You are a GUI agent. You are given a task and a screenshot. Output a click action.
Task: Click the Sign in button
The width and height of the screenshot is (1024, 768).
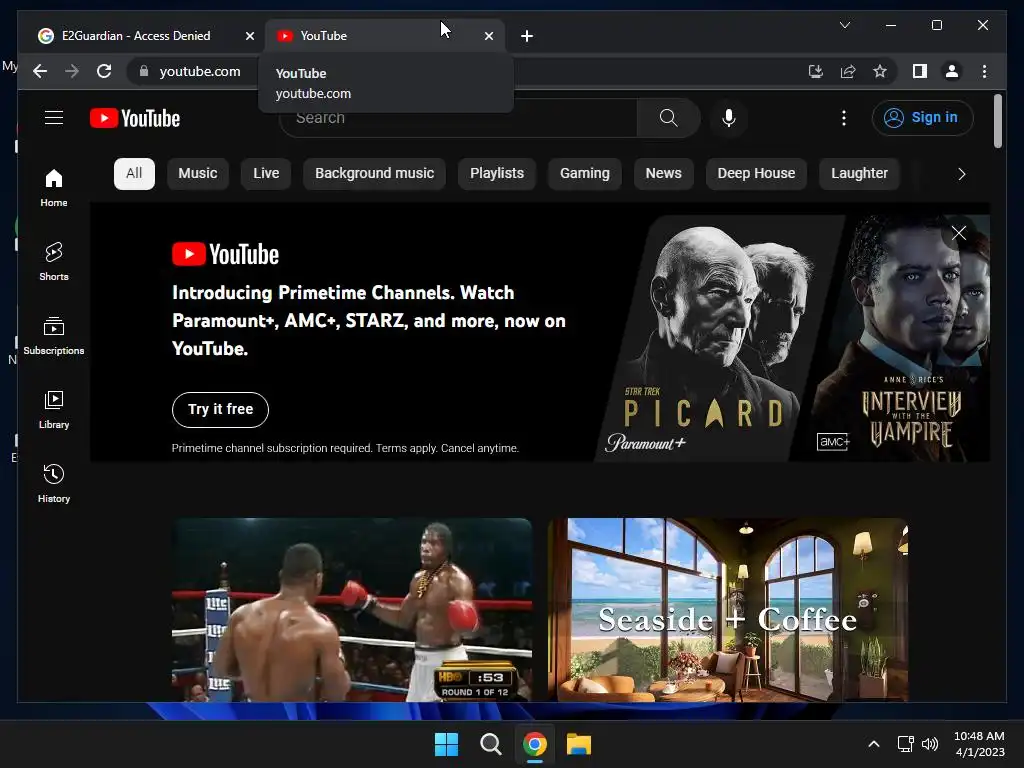(x=922, y=118)
